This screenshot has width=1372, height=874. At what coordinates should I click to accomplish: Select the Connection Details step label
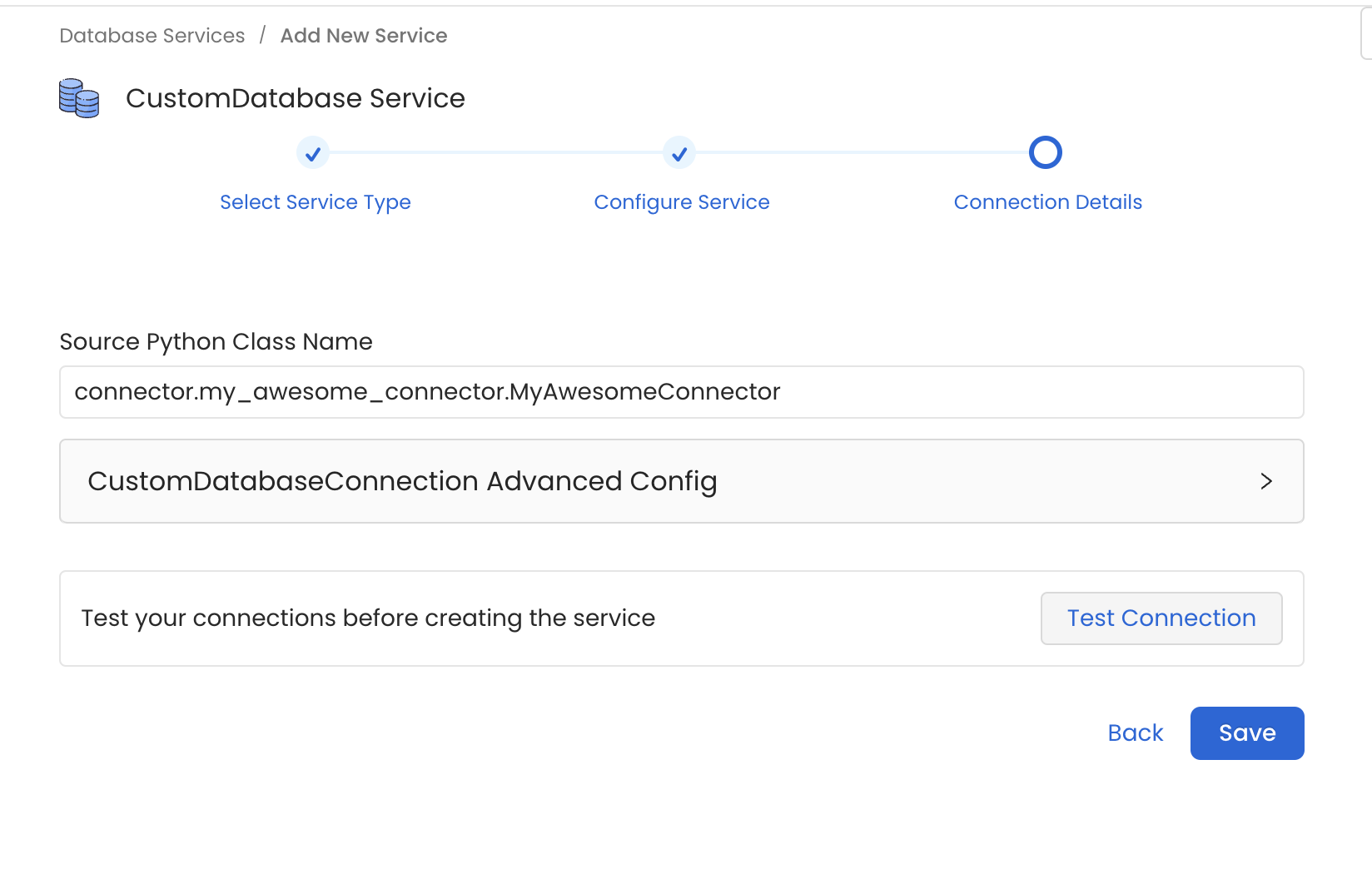1047,202
